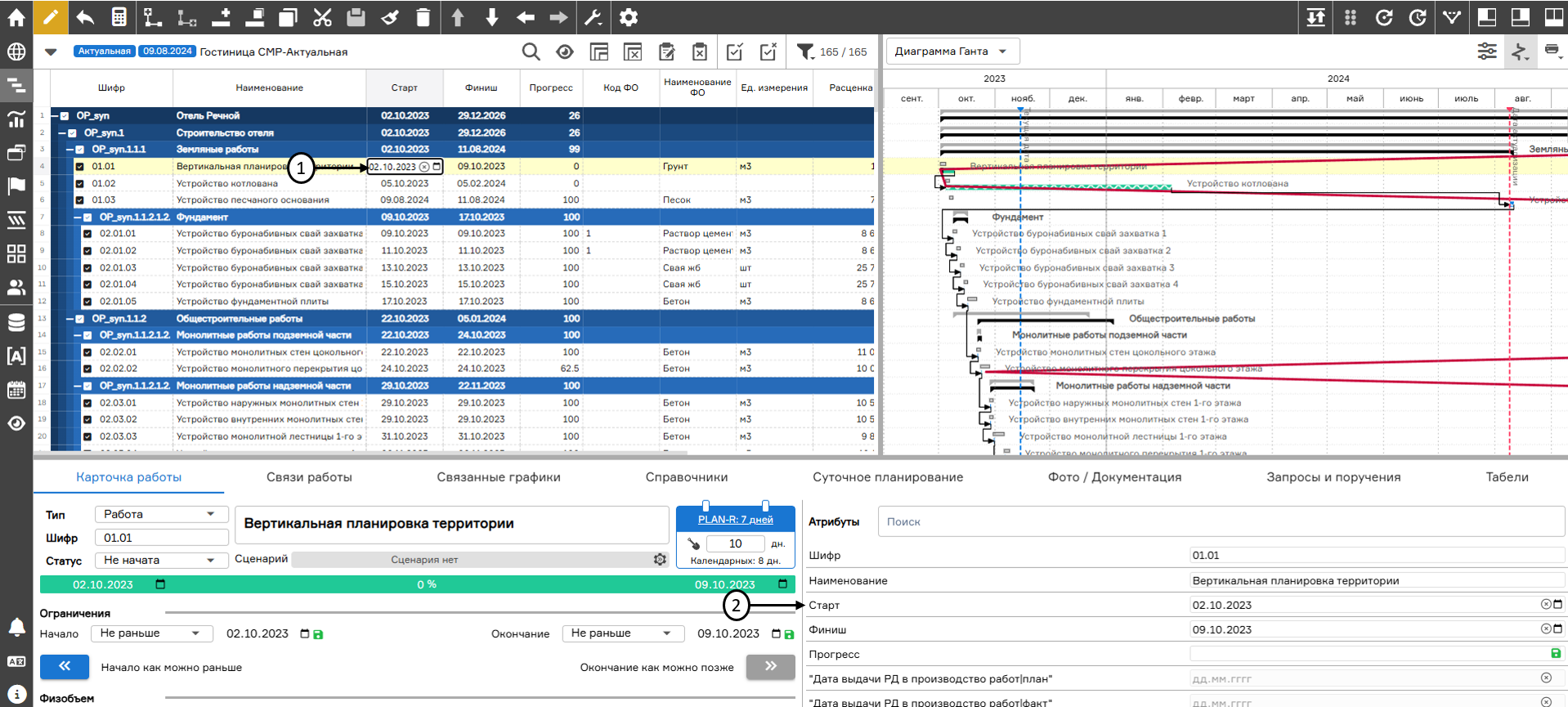Click the indent right arrow in toolbar
The width and height of the screenshot is (1568, 707).
click(559, 17)
